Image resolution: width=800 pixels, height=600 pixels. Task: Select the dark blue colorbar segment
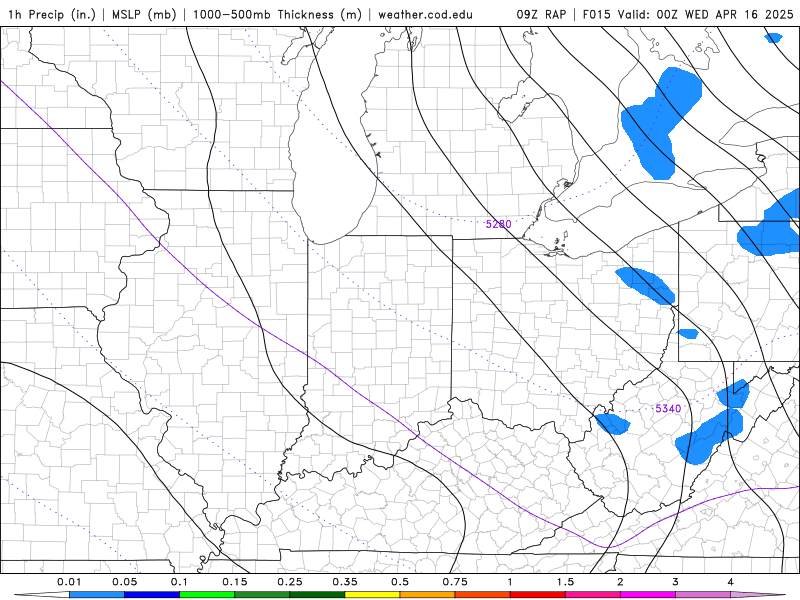[x=152, y=595]
